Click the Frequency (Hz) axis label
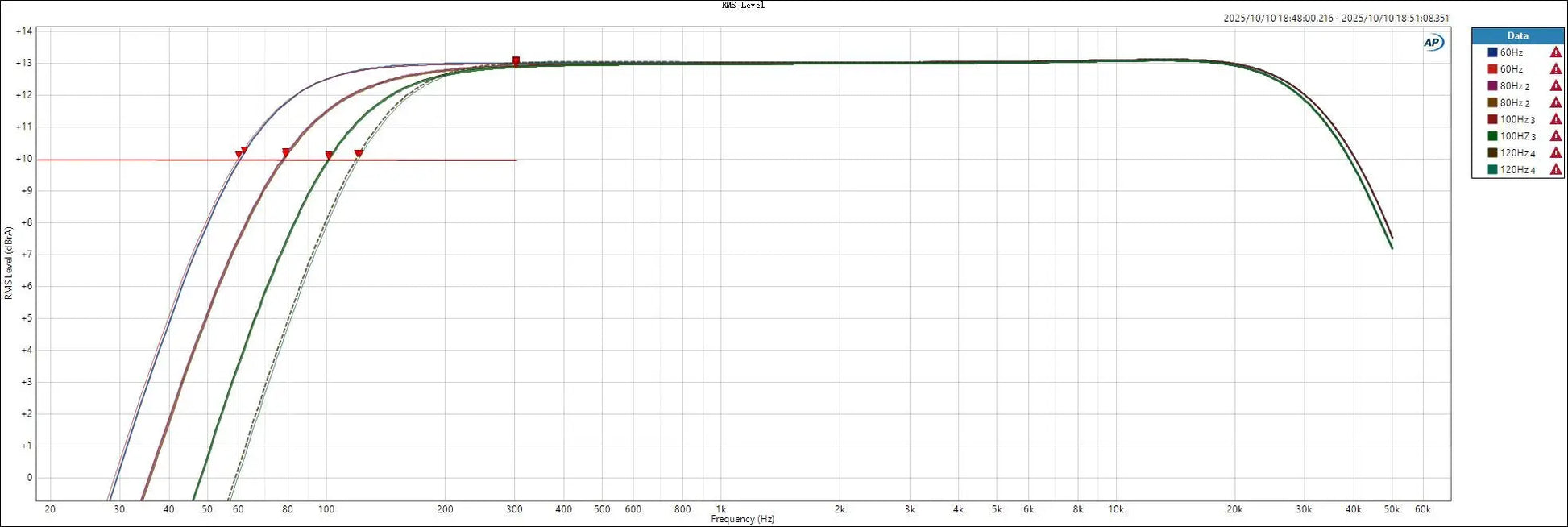 742,520
